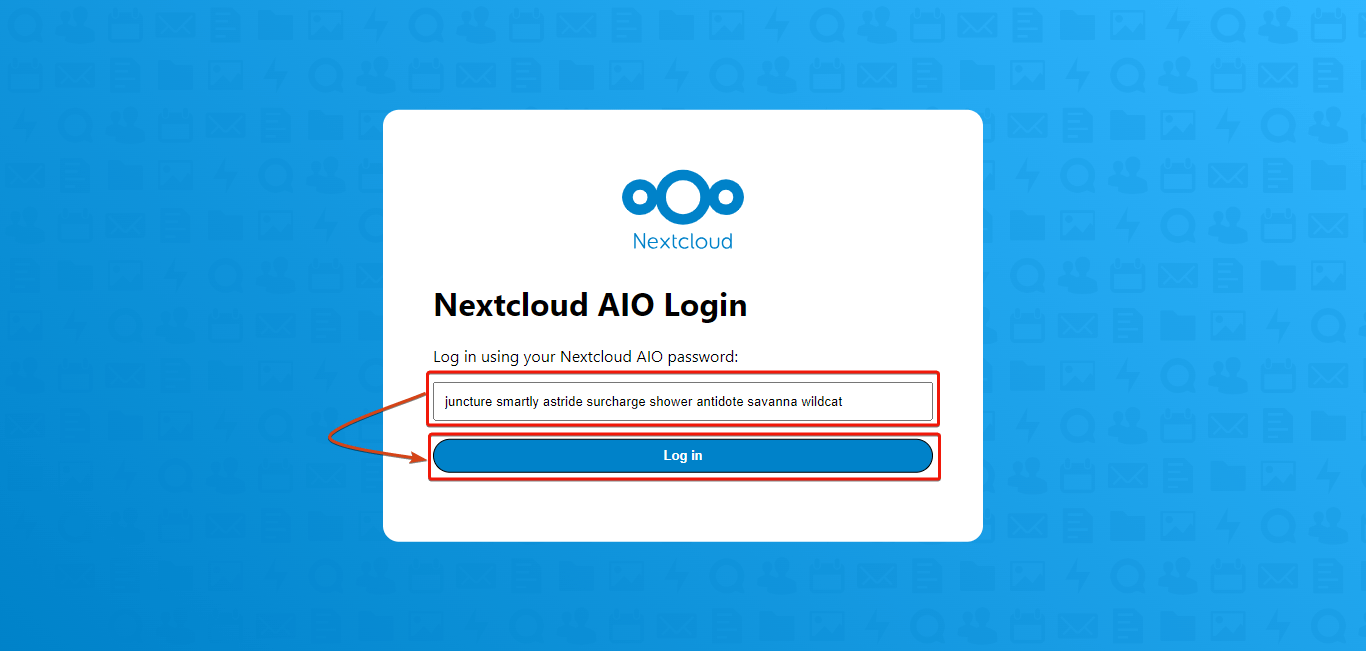1366x651 pixels.
Task: Place cursor on the word 'juncture' in password
Action: point(468,401)
